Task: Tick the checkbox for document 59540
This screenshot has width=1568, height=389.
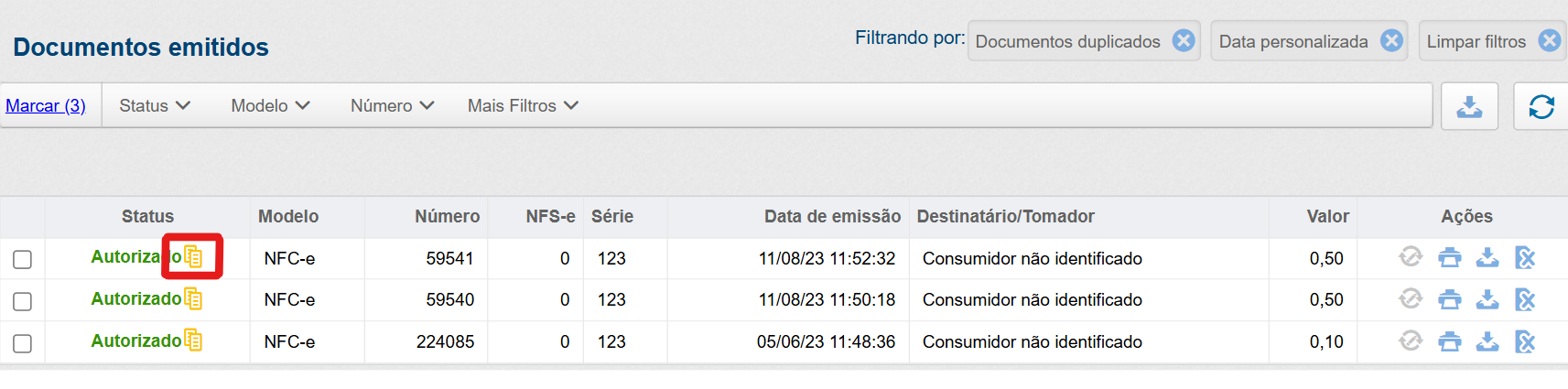Action: pos(23,301)
